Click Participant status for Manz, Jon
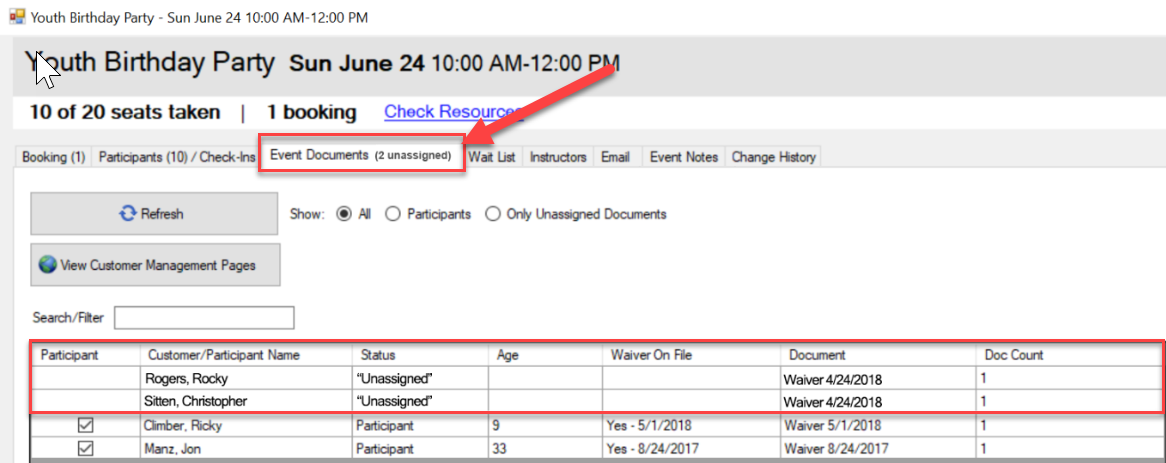Image resolution: width=1166 pixels, height=463 pixels. click(x=420, y=448)
